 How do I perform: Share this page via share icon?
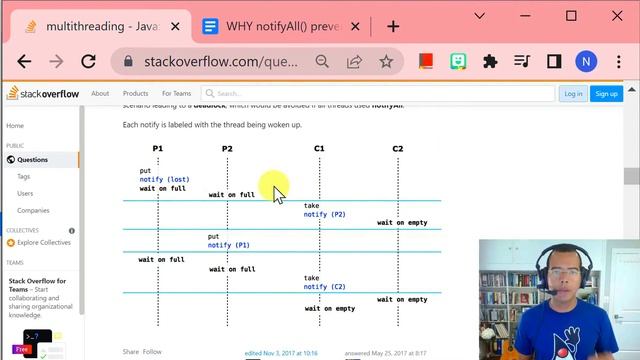tap(354, 62)
